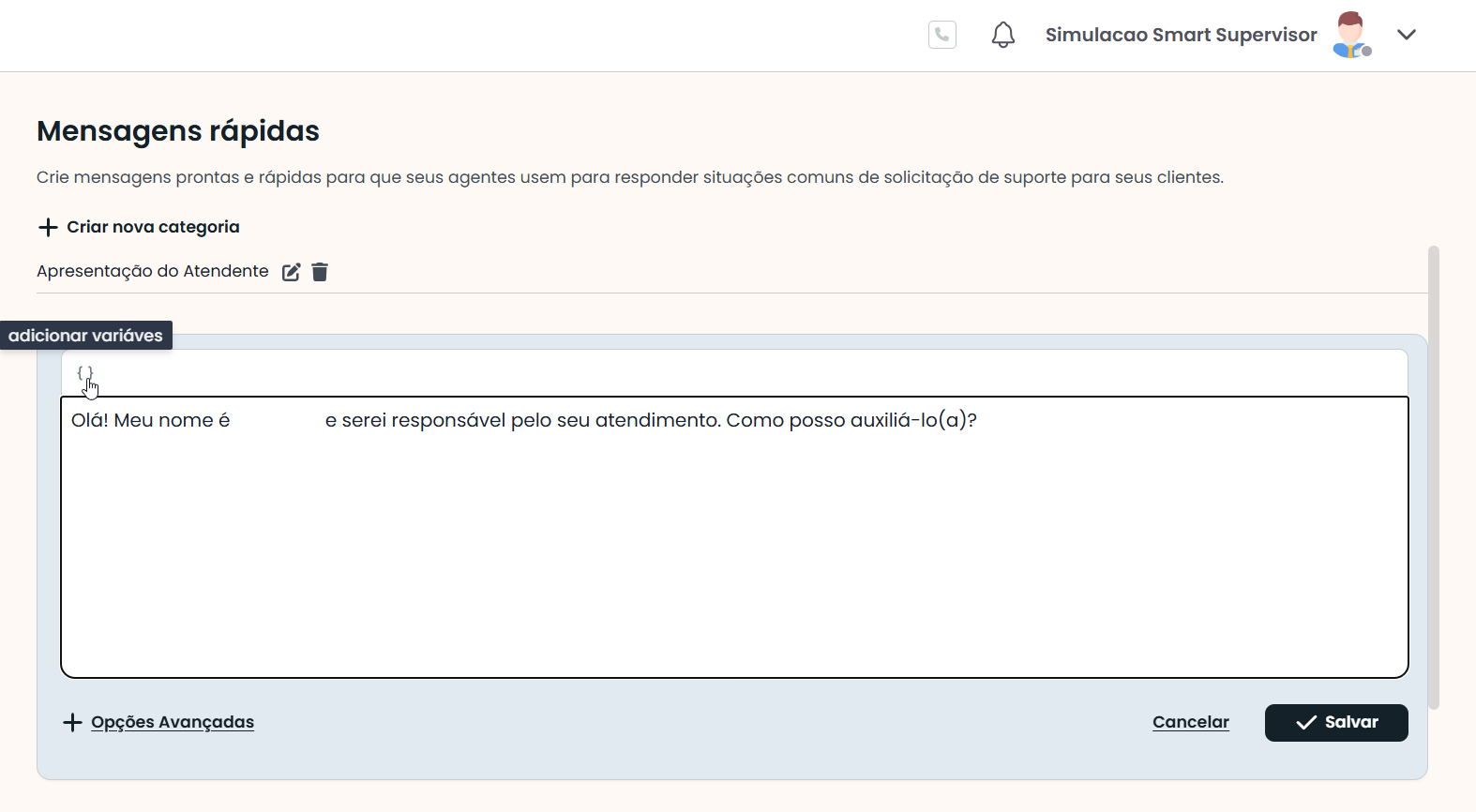Edit the Apresentação do Atendente category name
Viewport: 1476px width, 812px height.
pos(292,272)
